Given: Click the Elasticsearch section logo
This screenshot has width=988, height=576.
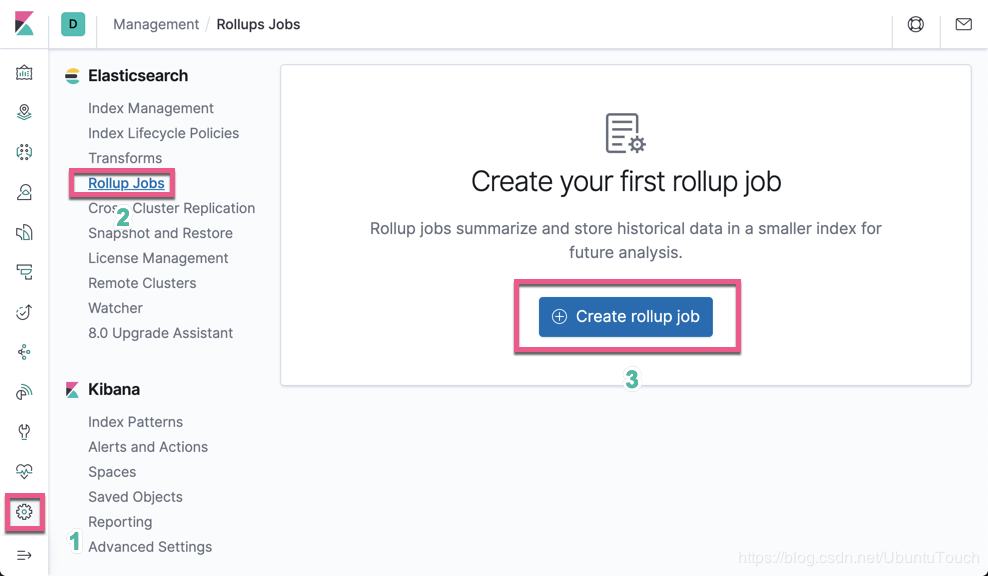Looking at the screenshot, I should click(x=72, y=76).
